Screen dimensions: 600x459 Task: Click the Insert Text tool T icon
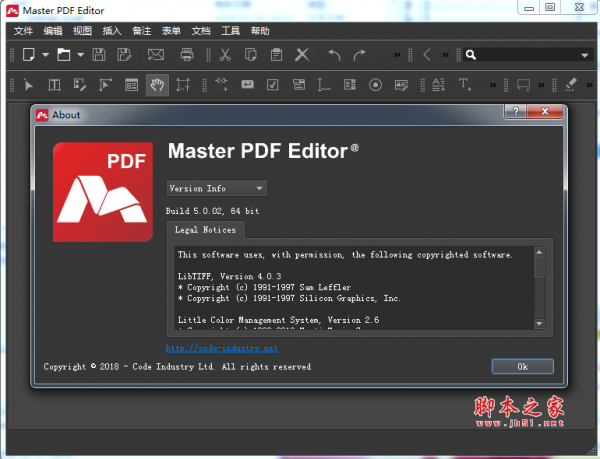(x=465, y=84)
